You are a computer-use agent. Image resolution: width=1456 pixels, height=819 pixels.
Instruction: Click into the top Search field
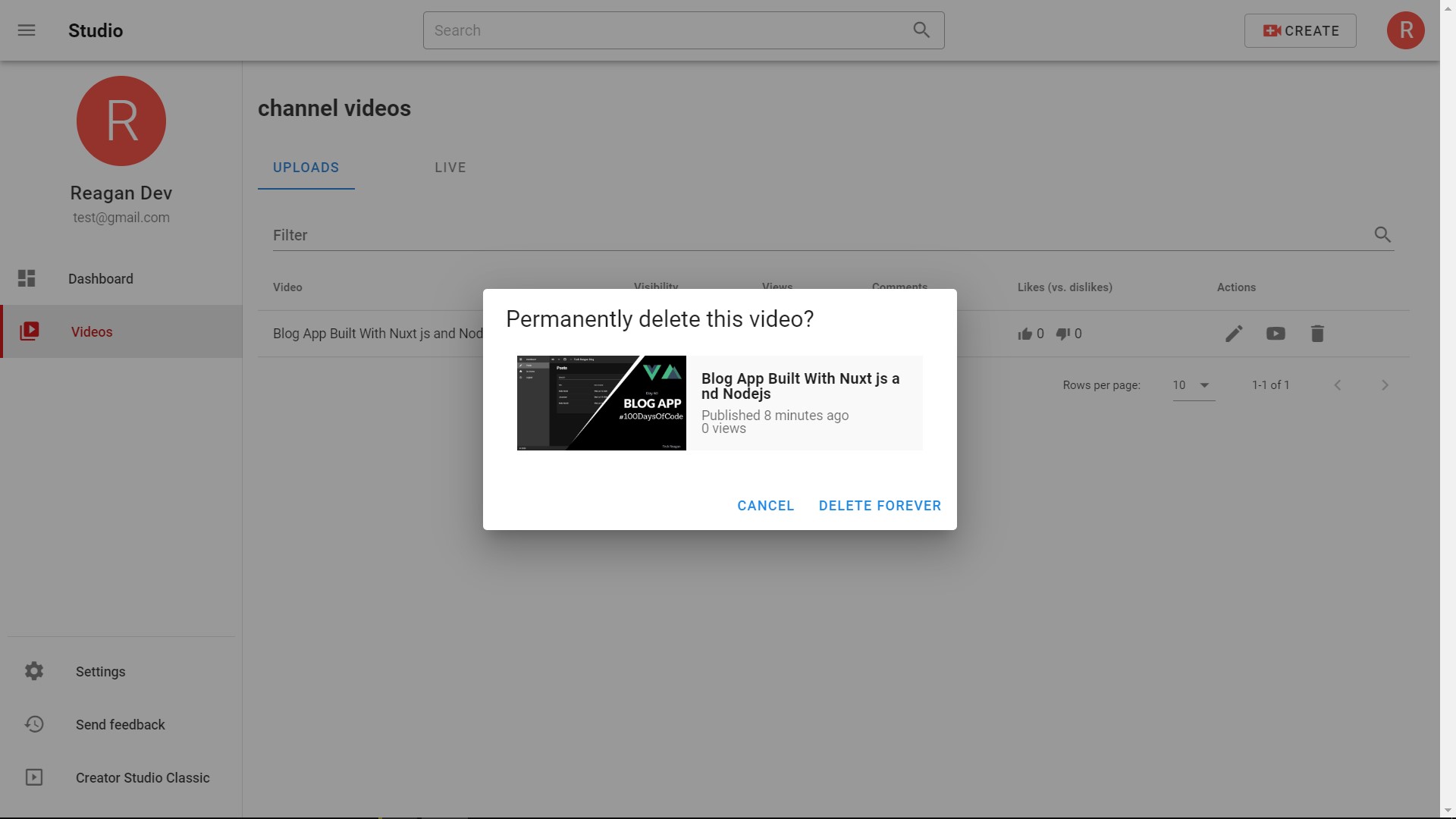click(x=667, y=30)
